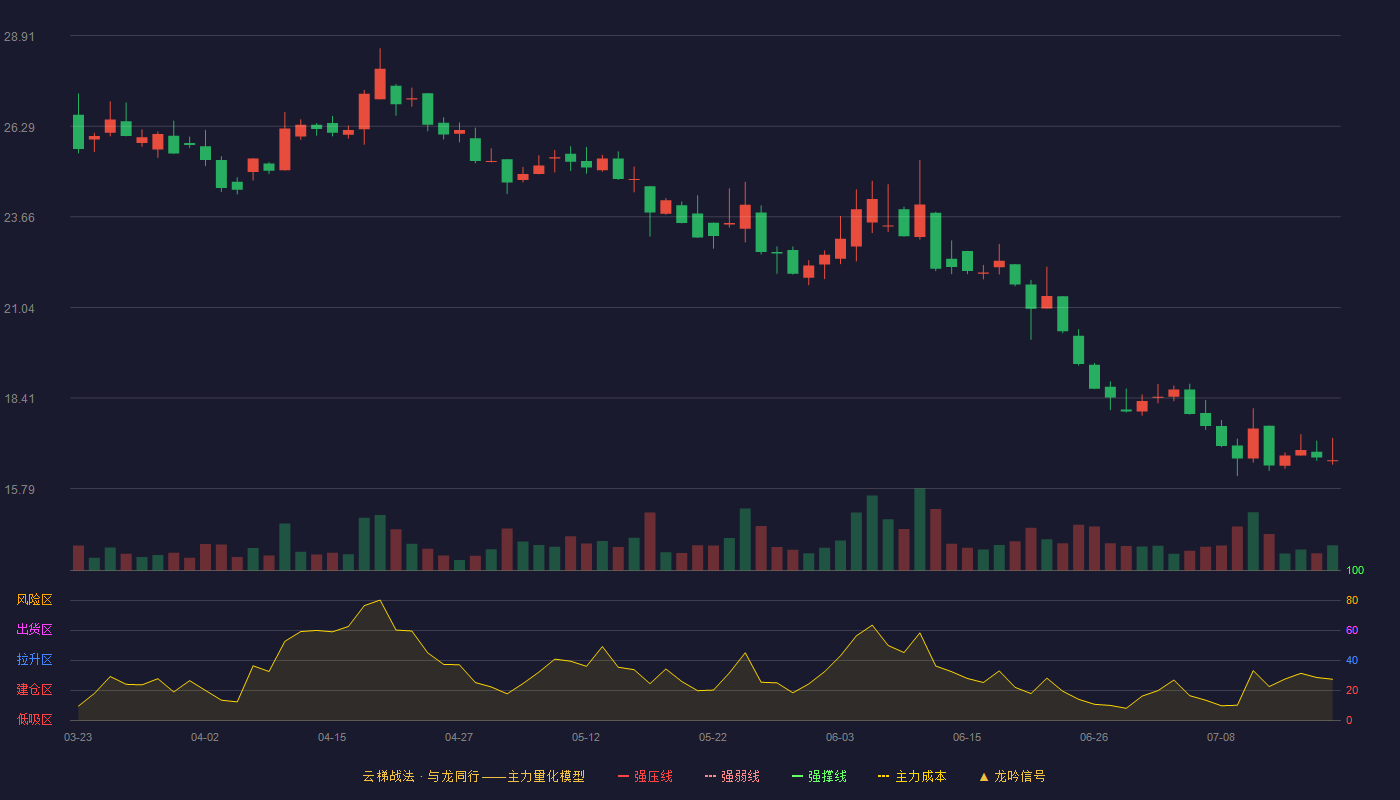
Task: Click the tallest green volume bar
Action: (x=920, y=529)
